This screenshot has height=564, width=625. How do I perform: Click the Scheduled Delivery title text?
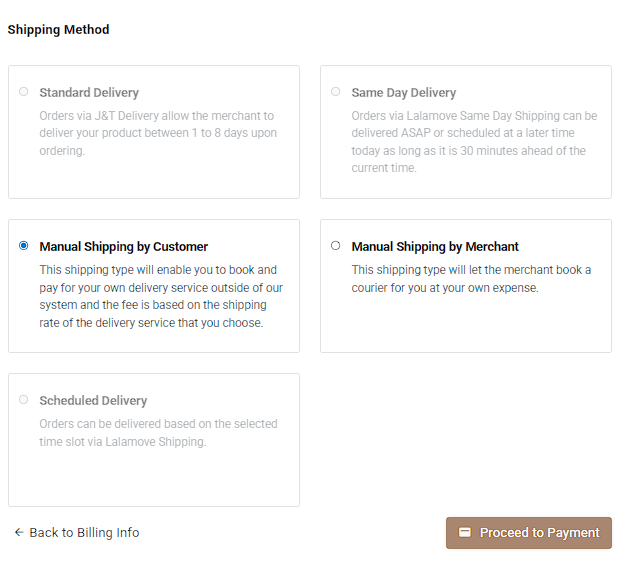[x=93, y=401]
